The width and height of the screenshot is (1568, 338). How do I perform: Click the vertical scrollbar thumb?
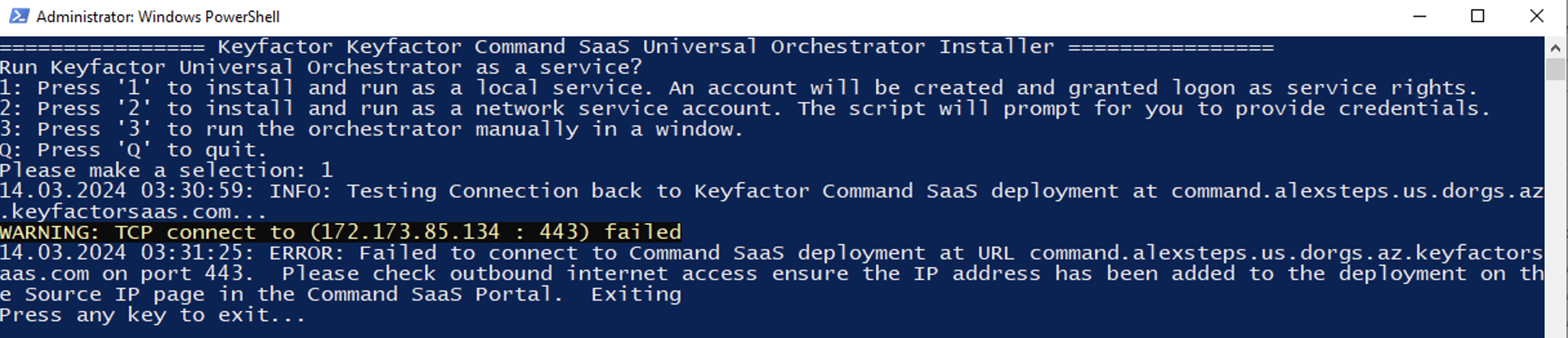click(x=1555, y=69)
